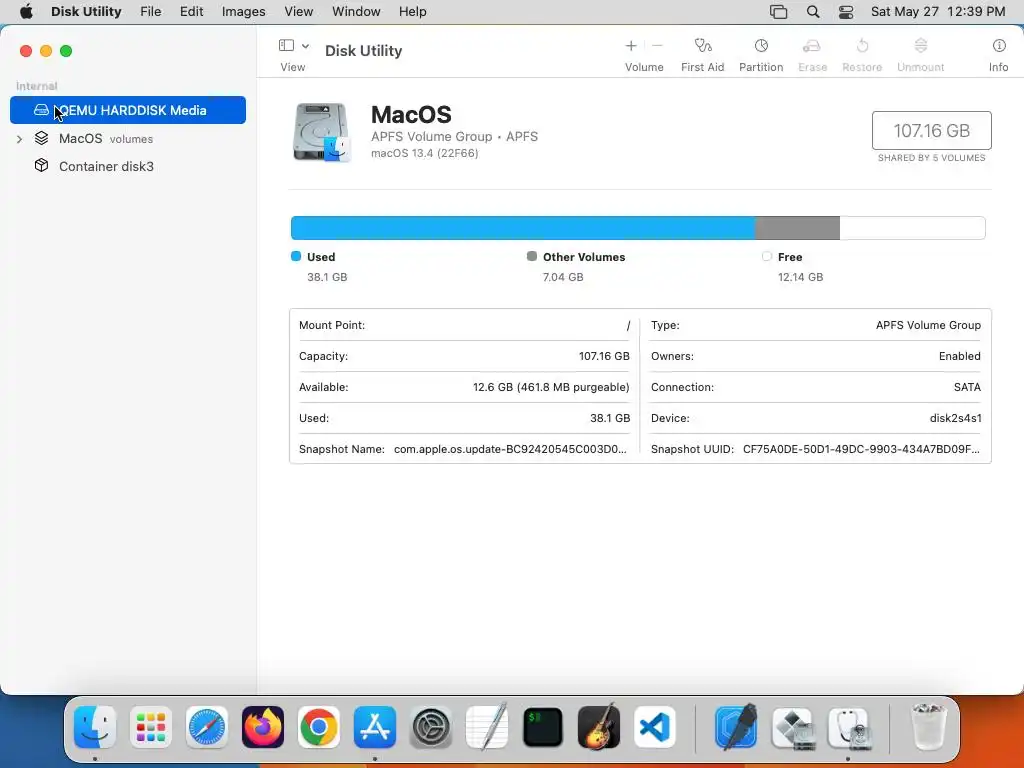The height and width of the screenshot is (768, 1024).
Task: Click the Owners Enabled value
Action: [959, 356]
